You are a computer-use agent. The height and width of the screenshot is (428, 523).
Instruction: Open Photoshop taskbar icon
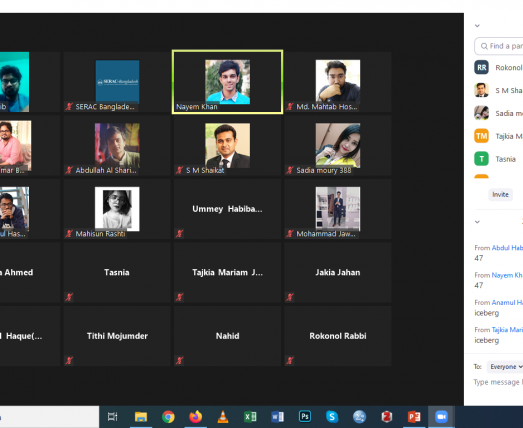pos(305,417)
